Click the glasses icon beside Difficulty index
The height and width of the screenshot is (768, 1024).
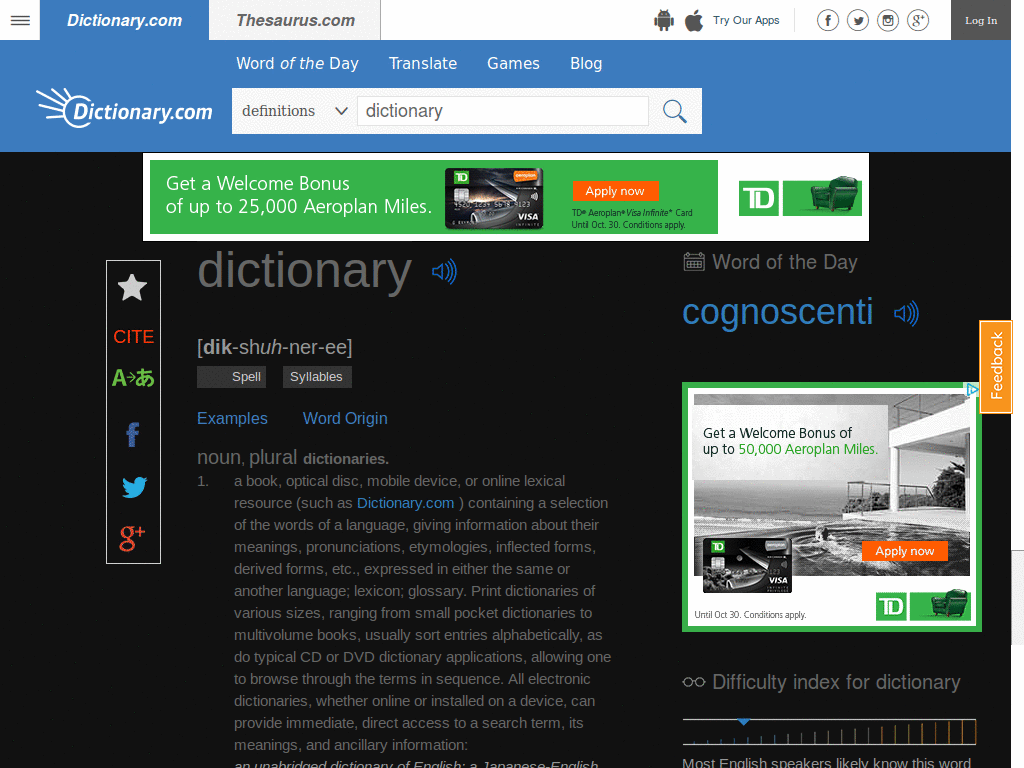tap(694, 682)
